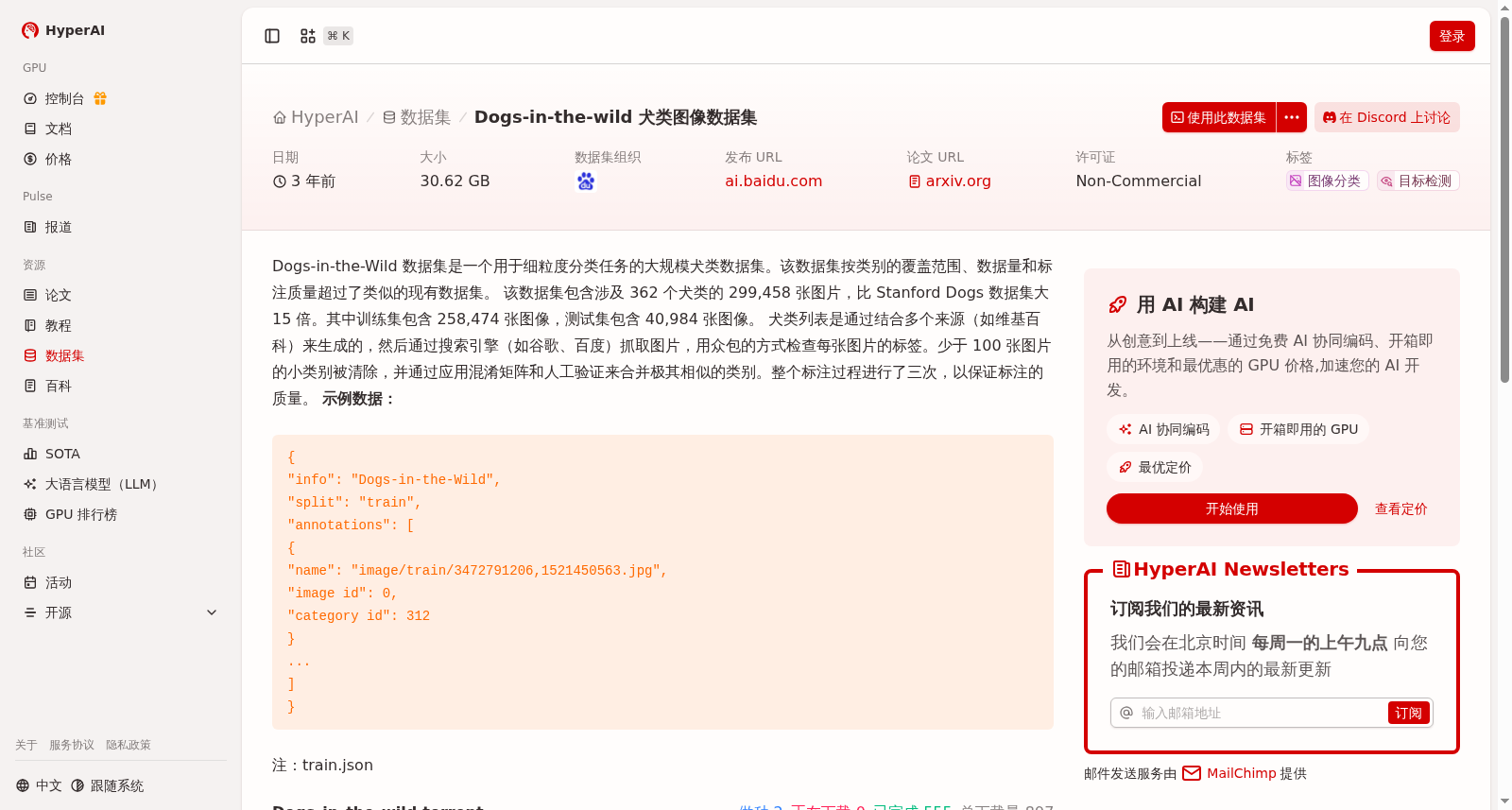Click the "split": "train" code line
This screenshot has width=1512, height=810.
click(354, 503)
